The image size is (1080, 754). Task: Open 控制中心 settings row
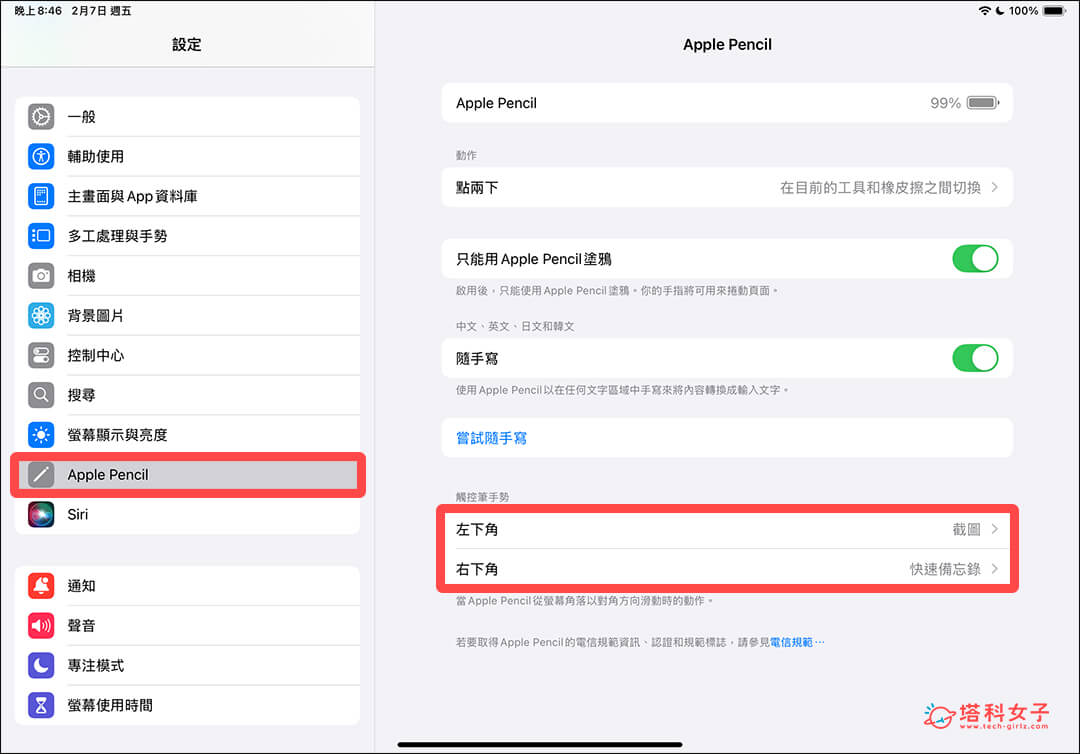187,355
